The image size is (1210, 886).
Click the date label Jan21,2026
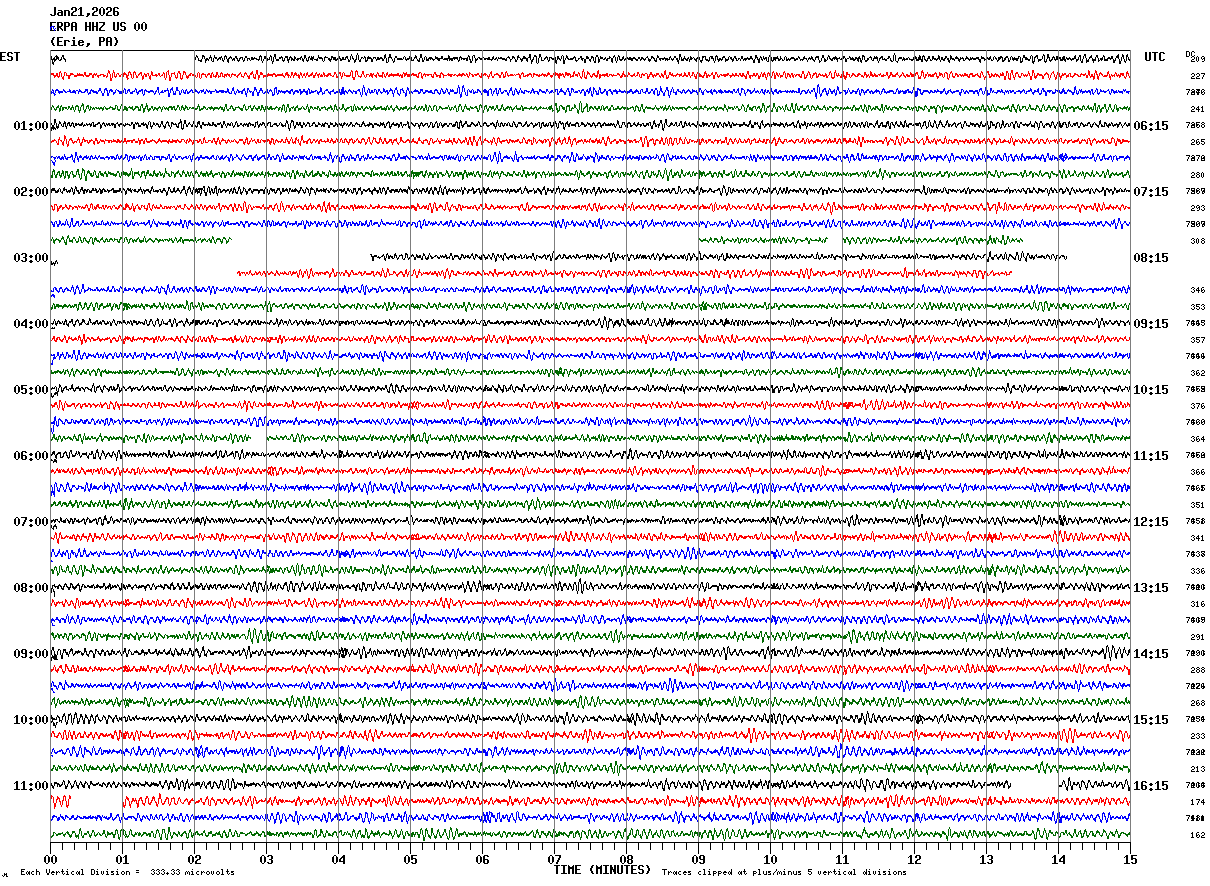pyautogui.click(x=84, y=12)
